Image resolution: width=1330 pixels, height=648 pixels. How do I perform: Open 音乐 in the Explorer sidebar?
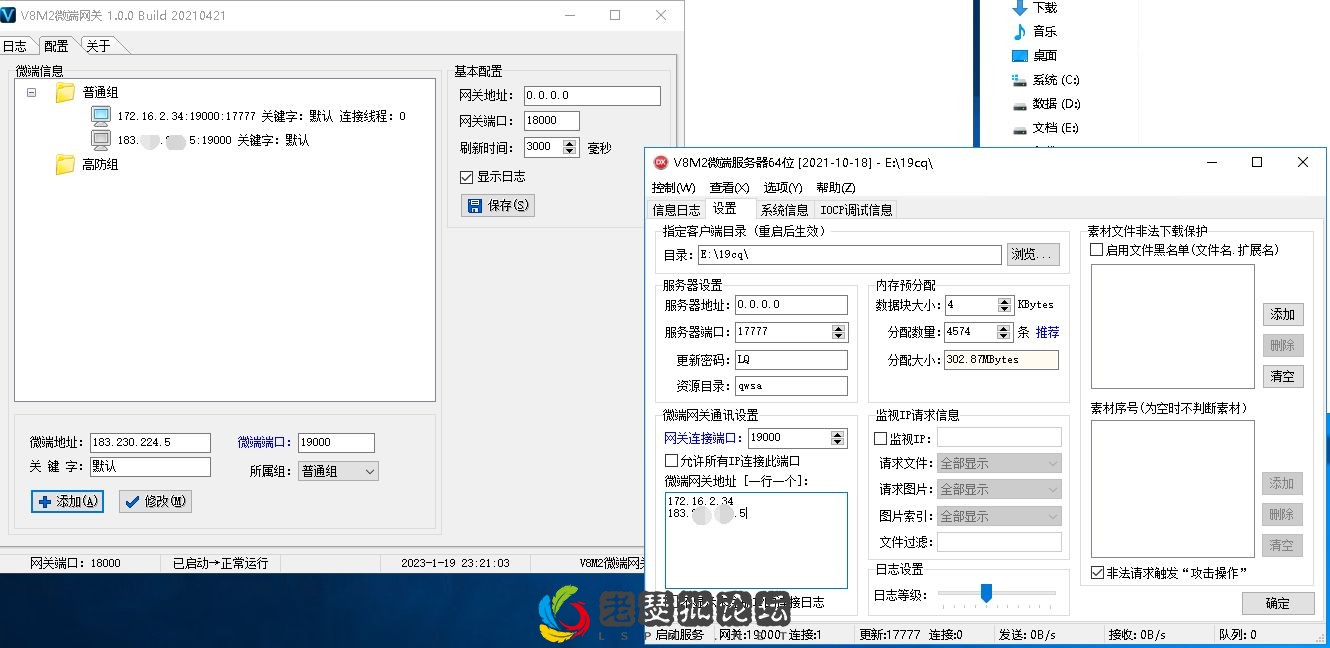[1034, 32]
